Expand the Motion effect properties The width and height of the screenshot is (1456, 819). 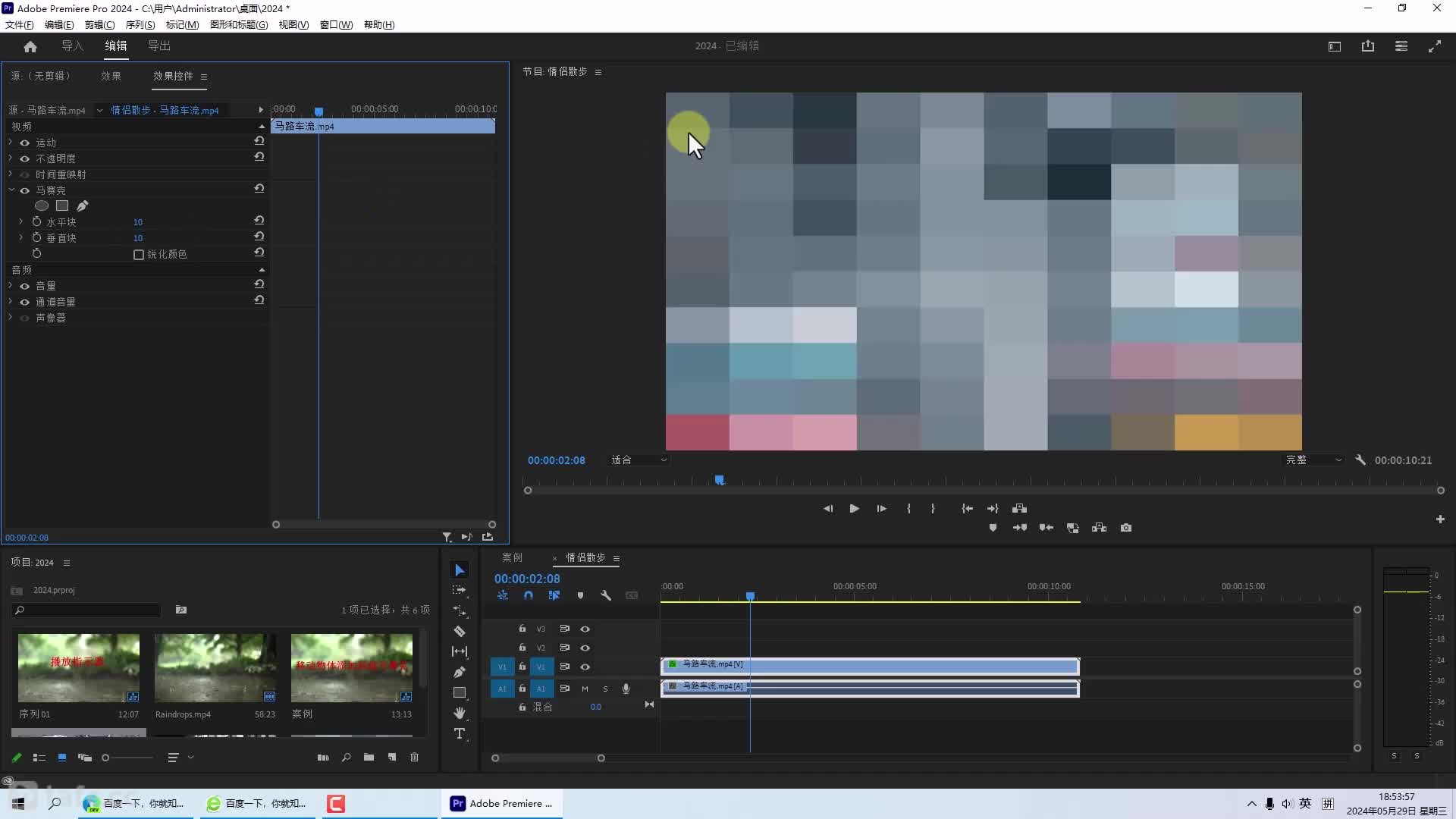click(x=10, y=143)
